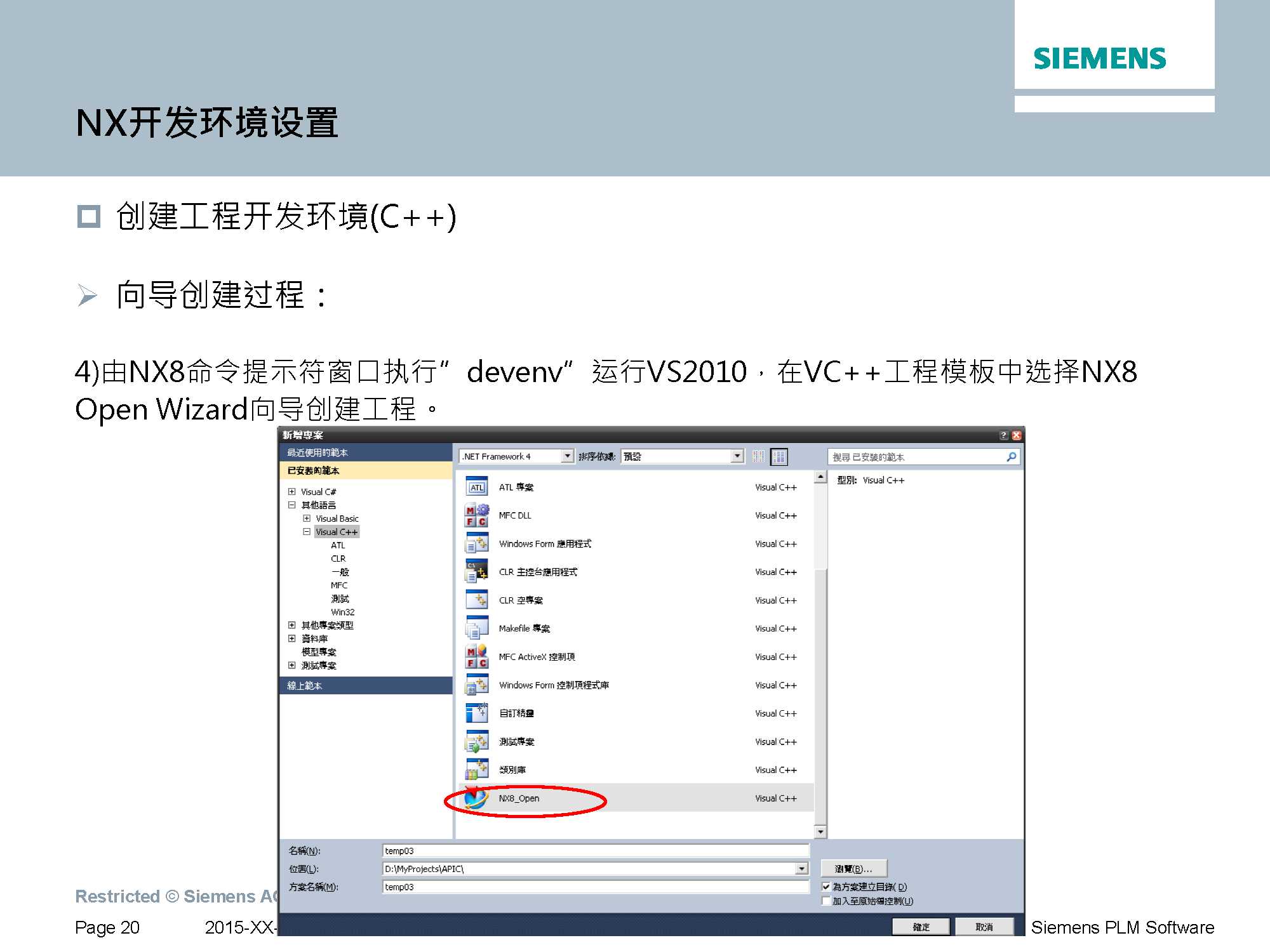The height and width of the screenshot is (952, 1270).
Task: Collapse the 其他語言 tree node
Action: 291,505
